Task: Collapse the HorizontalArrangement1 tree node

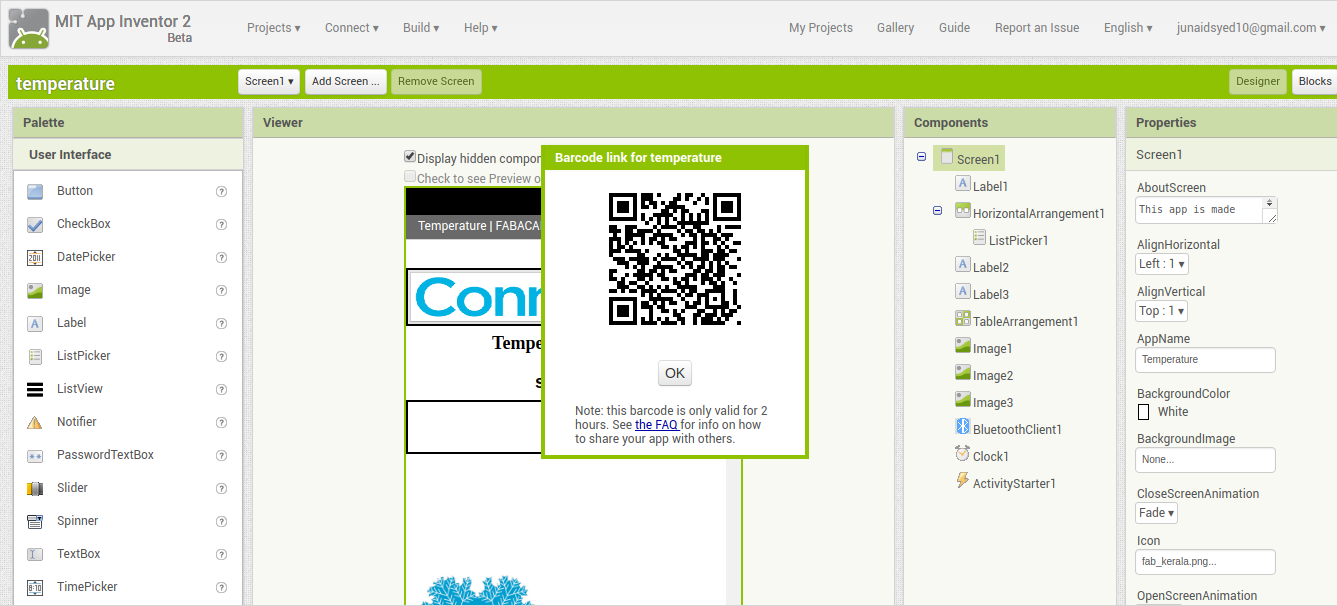Action: (937, 211)
